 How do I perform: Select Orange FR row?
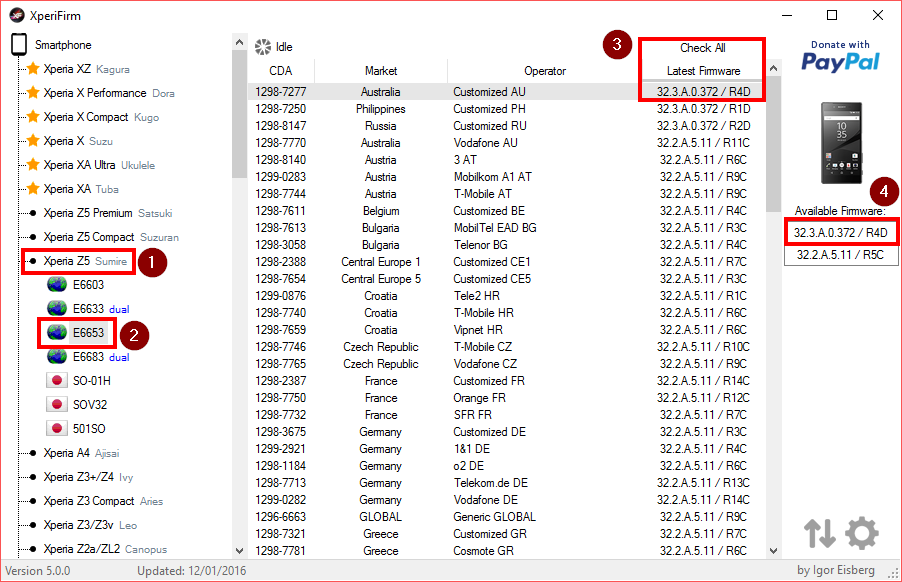pos(507,398)
